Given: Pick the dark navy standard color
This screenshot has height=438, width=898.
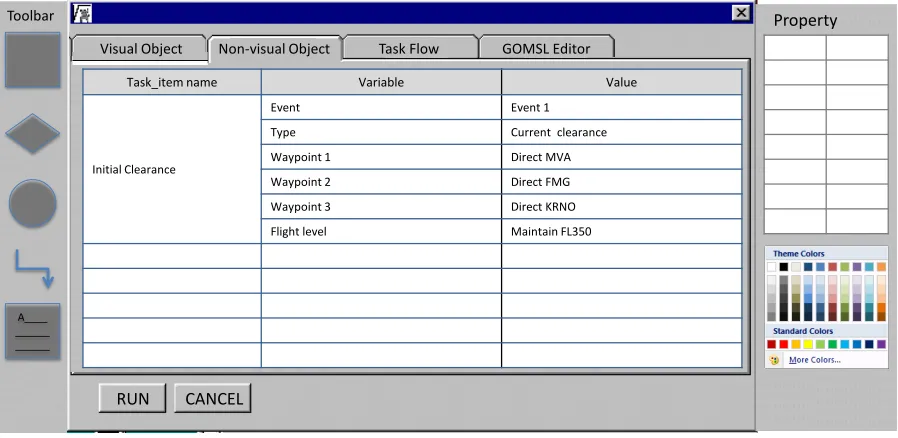Looking at the screenshot, I should click(x=869, y=344).
